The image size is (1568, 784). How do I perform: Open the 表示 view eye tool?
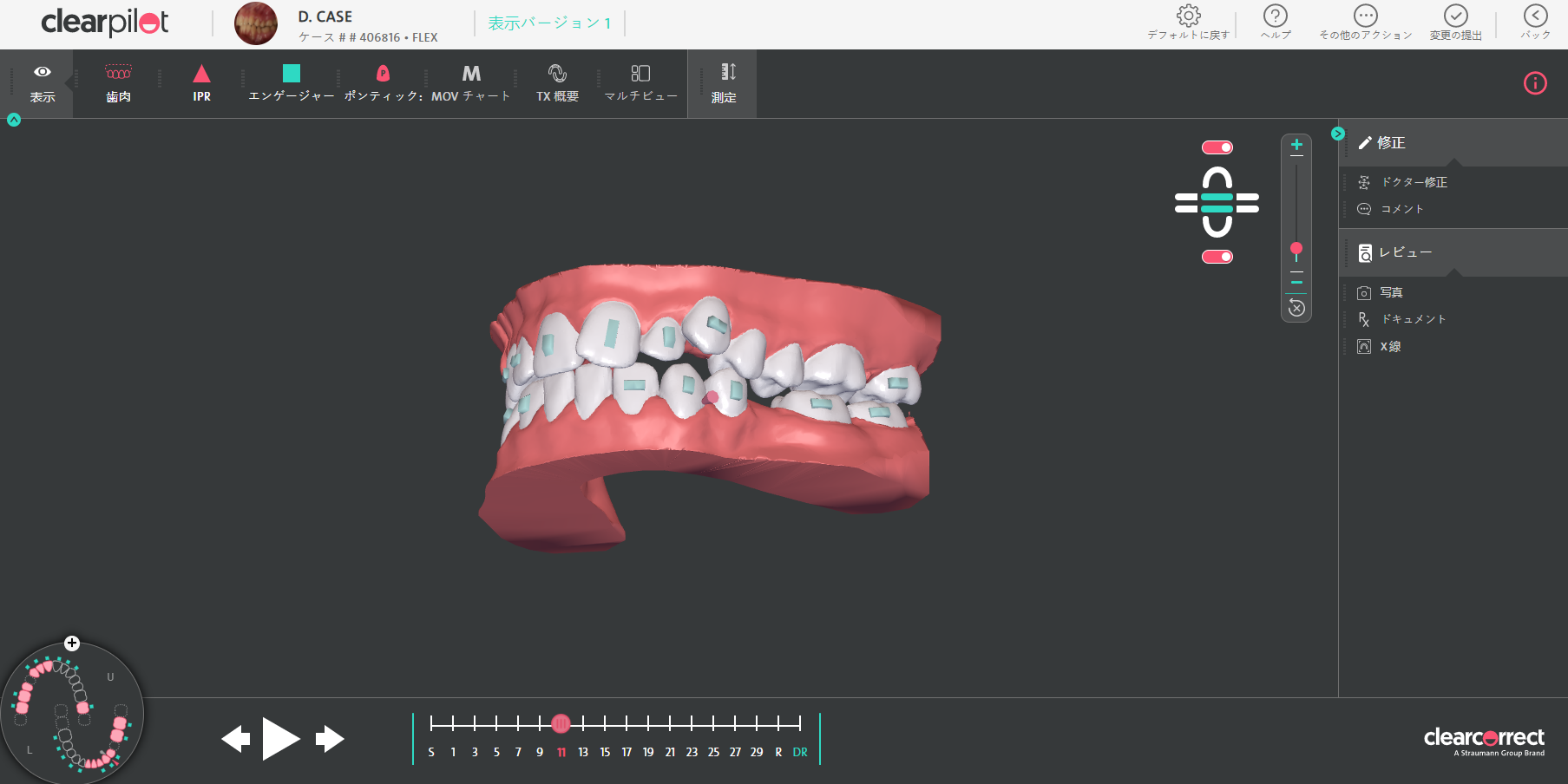tap(42, 83)
